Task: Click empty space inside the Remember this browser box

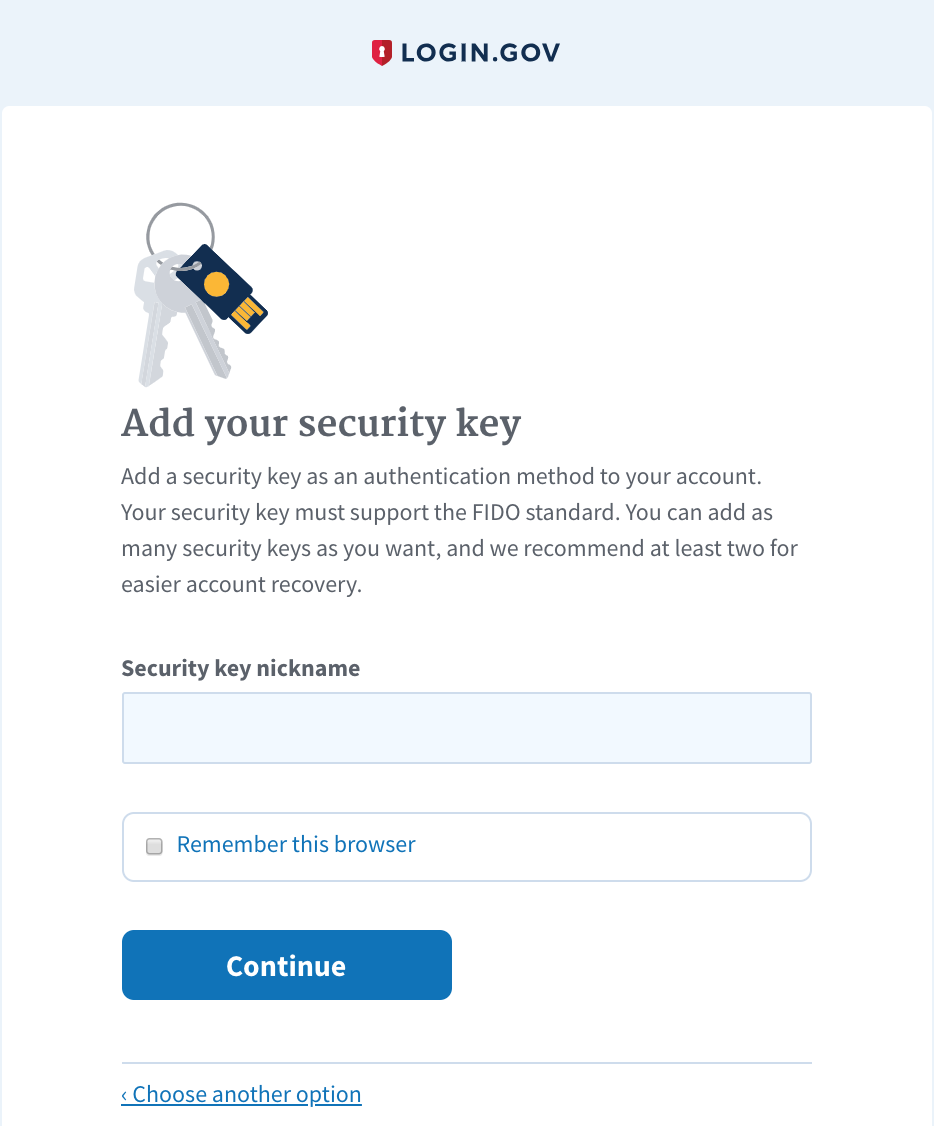Action: pyautogui.click(x=620, y=846)
